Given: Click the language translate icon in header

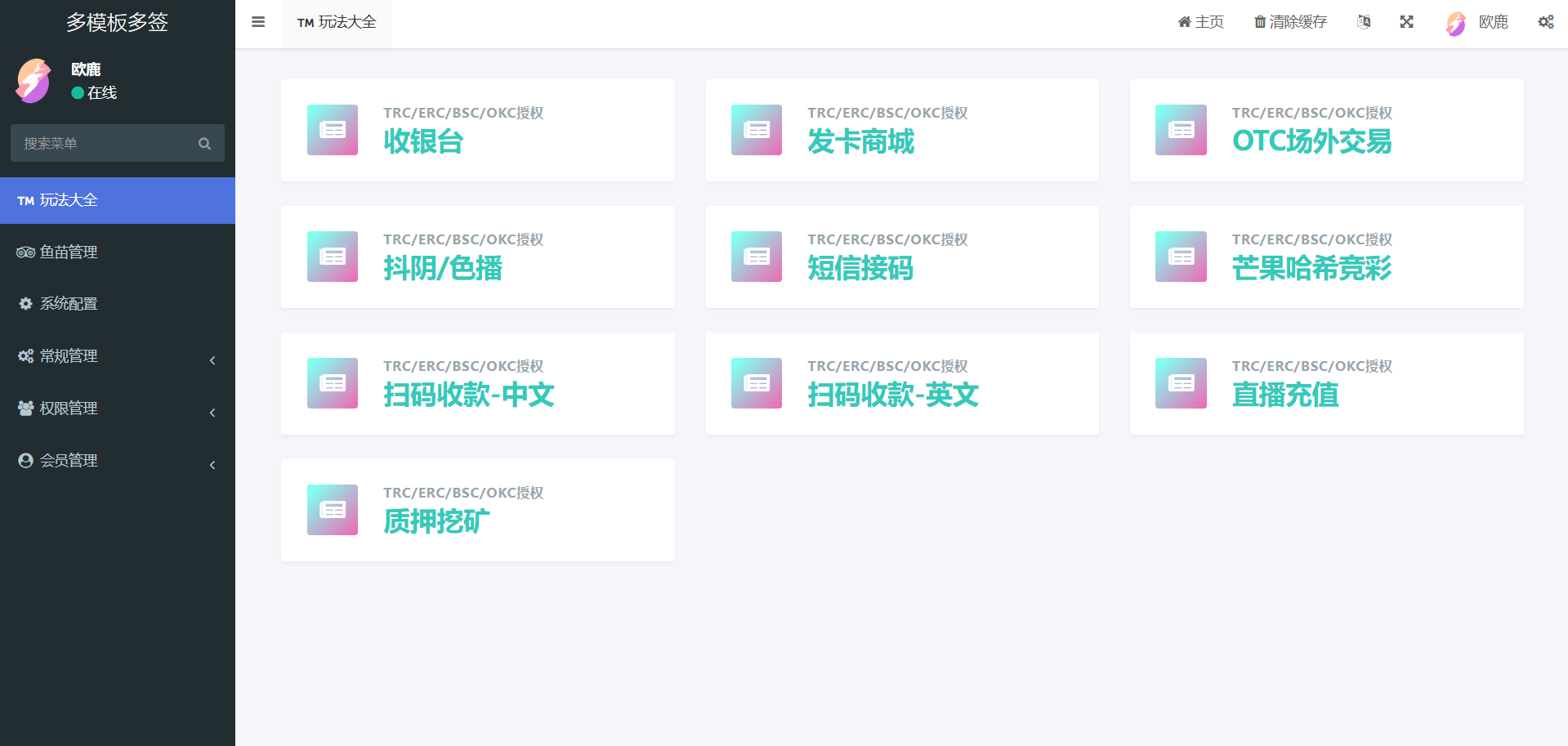Looking at the screenshot, I should [1364, 22].
